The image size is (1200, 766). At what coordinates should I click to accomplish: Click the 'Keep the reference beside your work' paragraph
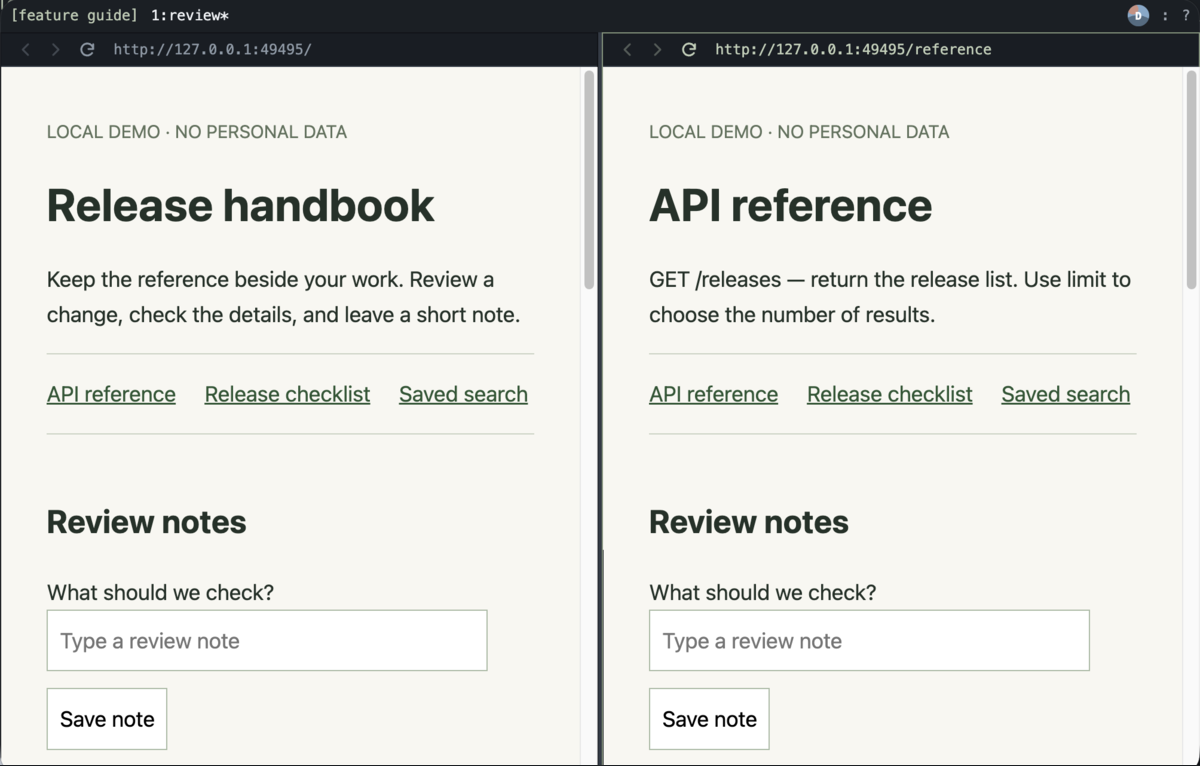[x=283, y=297]
